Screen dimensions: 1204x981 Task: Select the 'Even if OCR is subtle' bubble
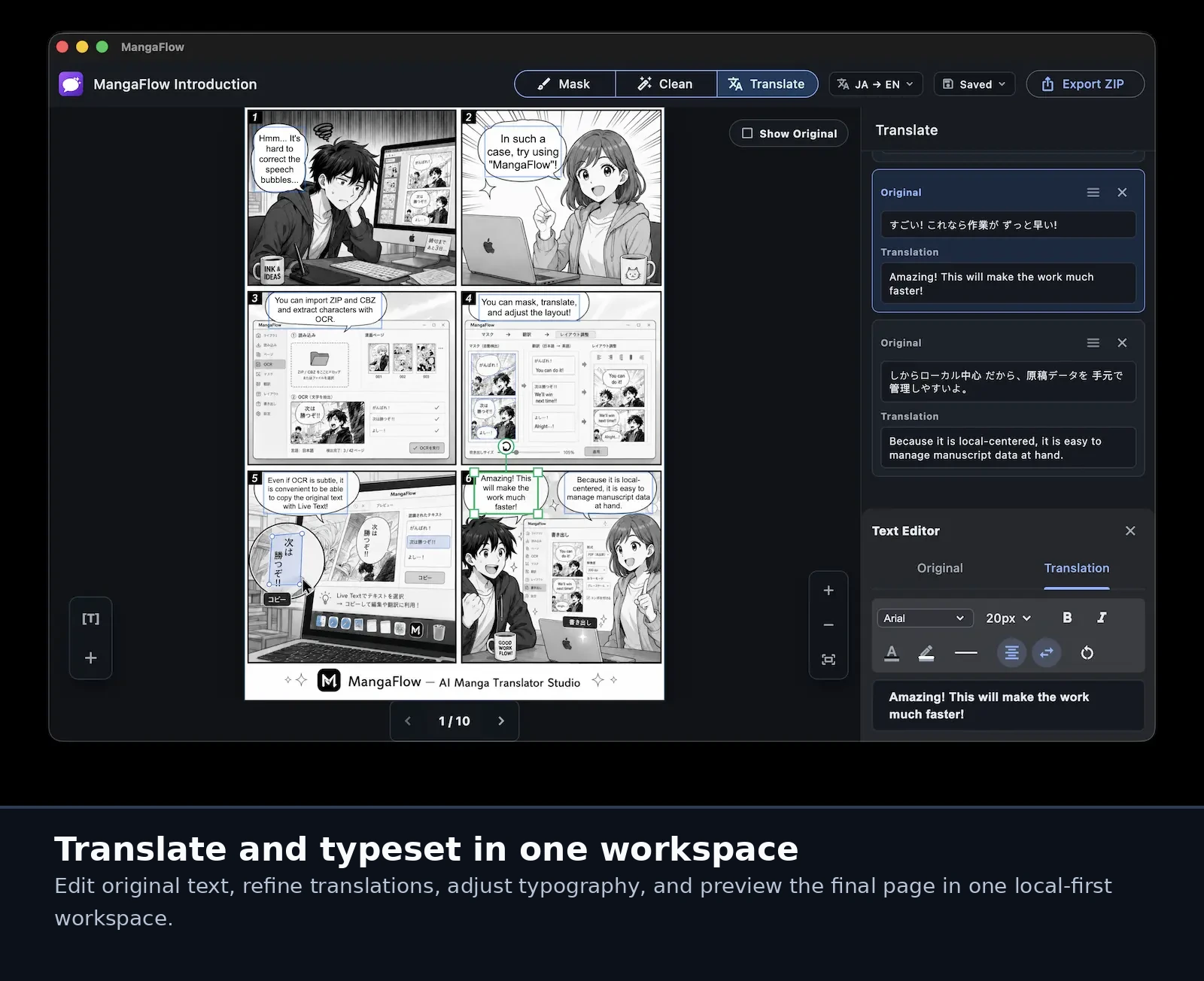[x=305, y=493]
